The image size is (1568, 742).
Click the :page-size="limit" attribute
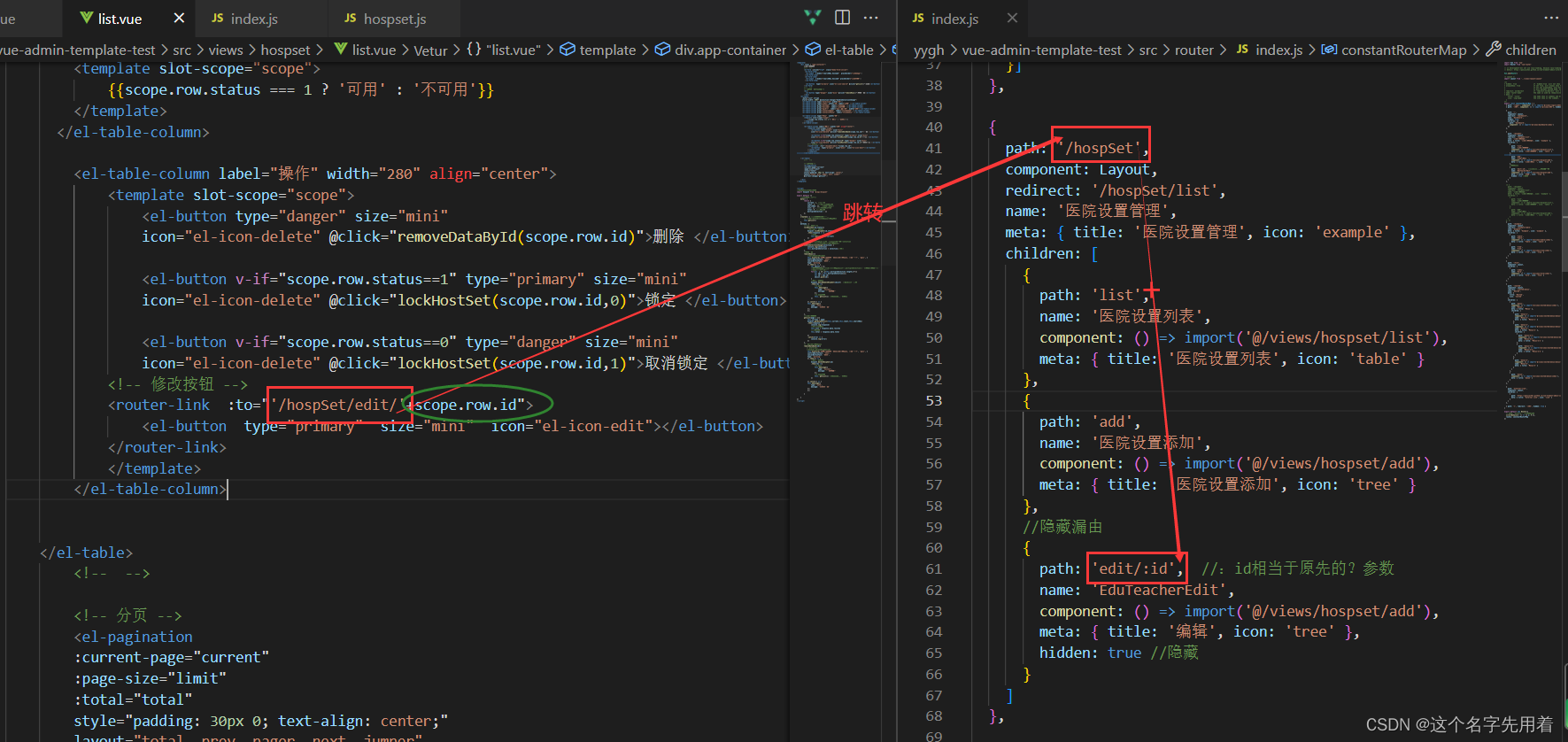tap(150, 678)
